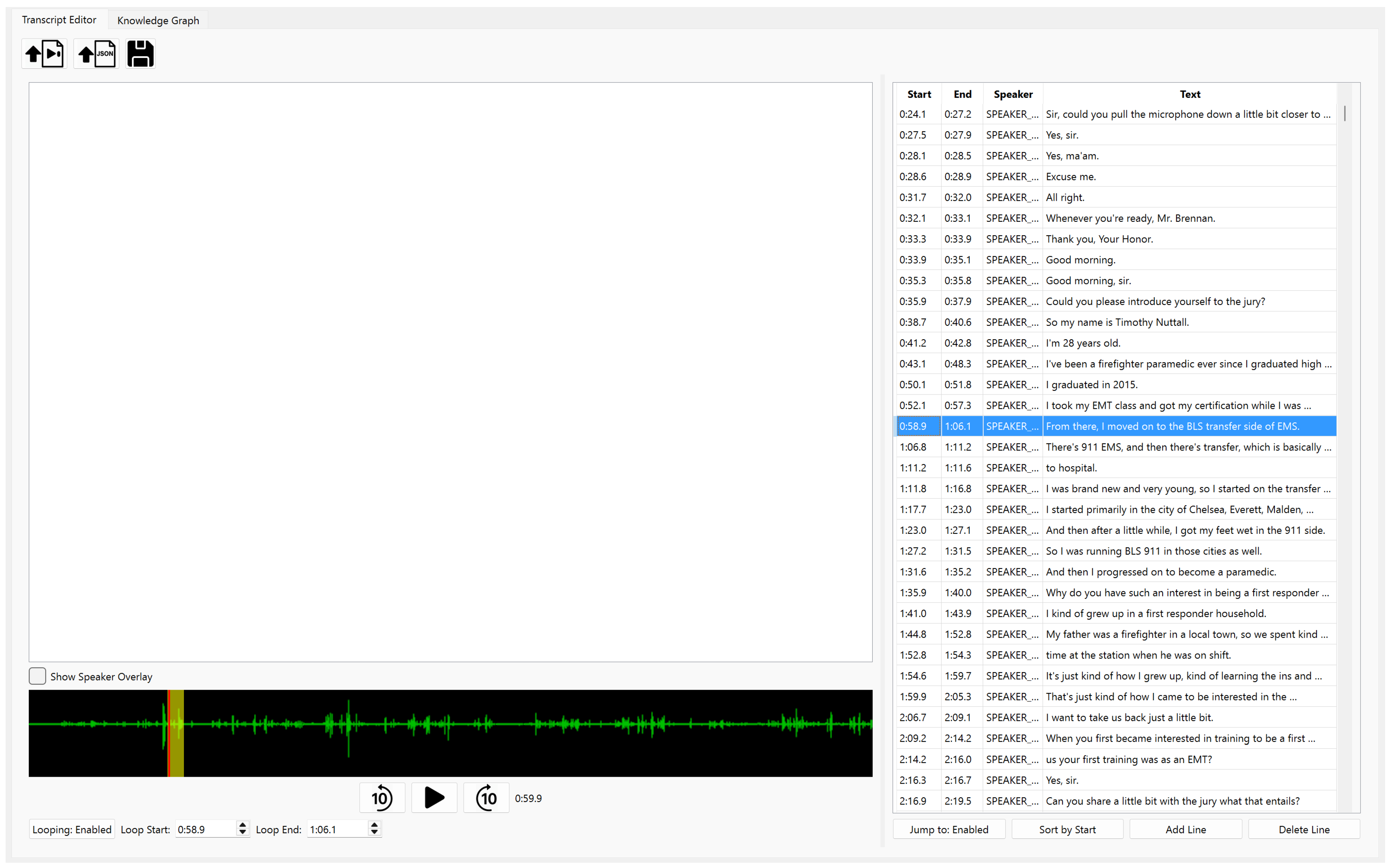Toggle the Jump to: Enabled button
The height and width of the screenshot is (868, 1390).
tap(948, 829)
